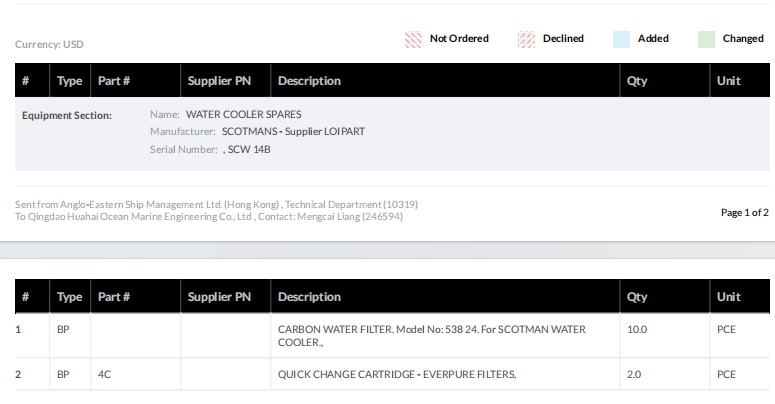The height and width of the screenshot is (404, 775).
Task: Click the Currency: USD label
Action: click(x=49, y=45)
